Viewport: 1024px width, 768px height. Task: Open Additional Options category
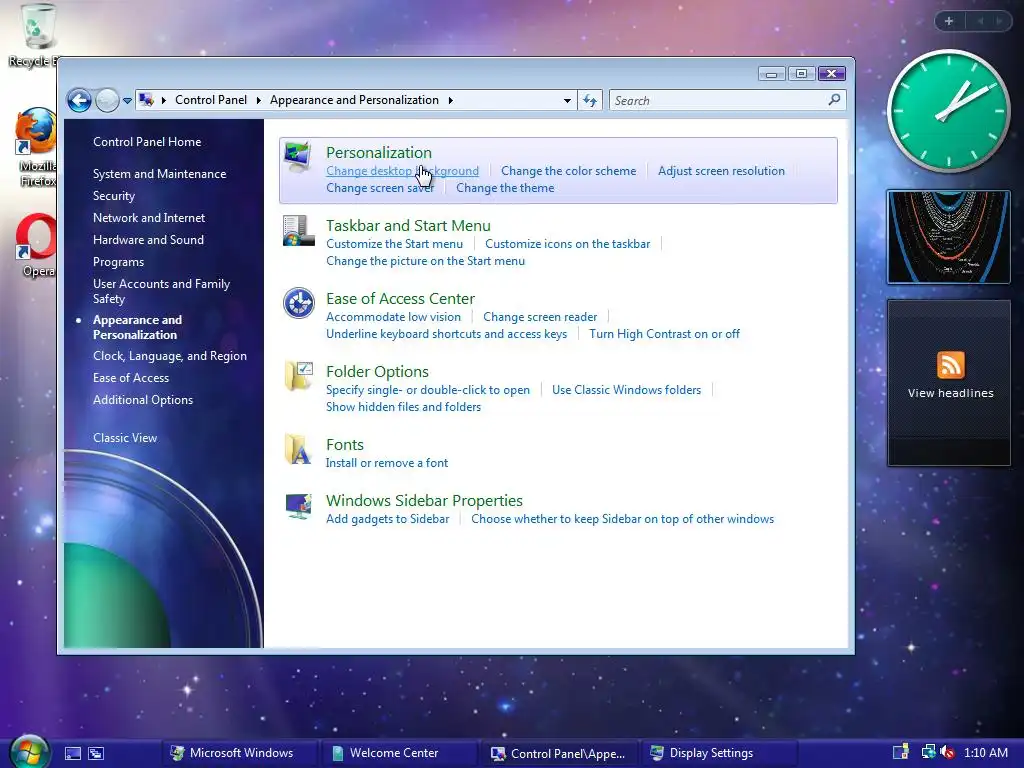point(143,400)
